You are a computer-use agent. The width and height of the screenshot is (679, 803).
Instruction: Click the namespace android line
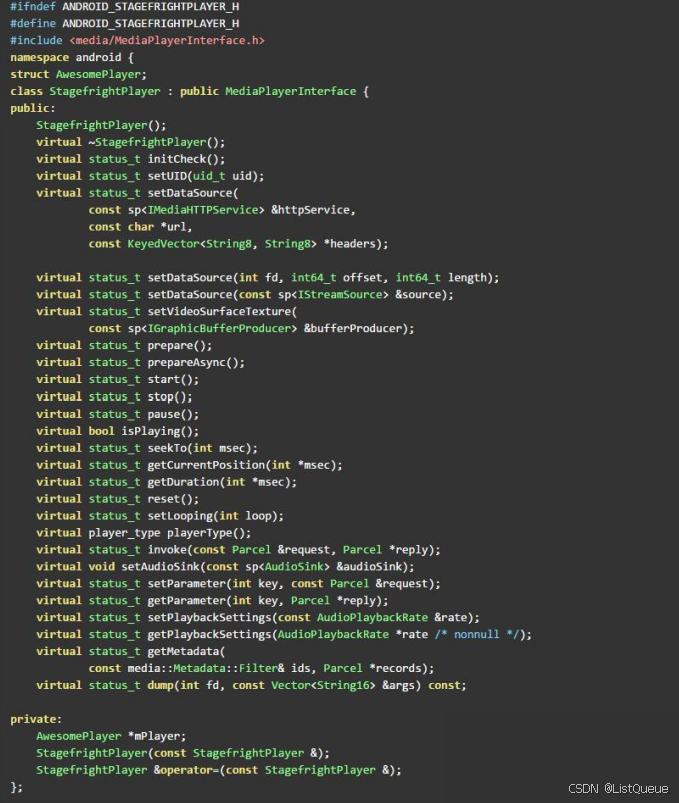[x=72, y=57]
